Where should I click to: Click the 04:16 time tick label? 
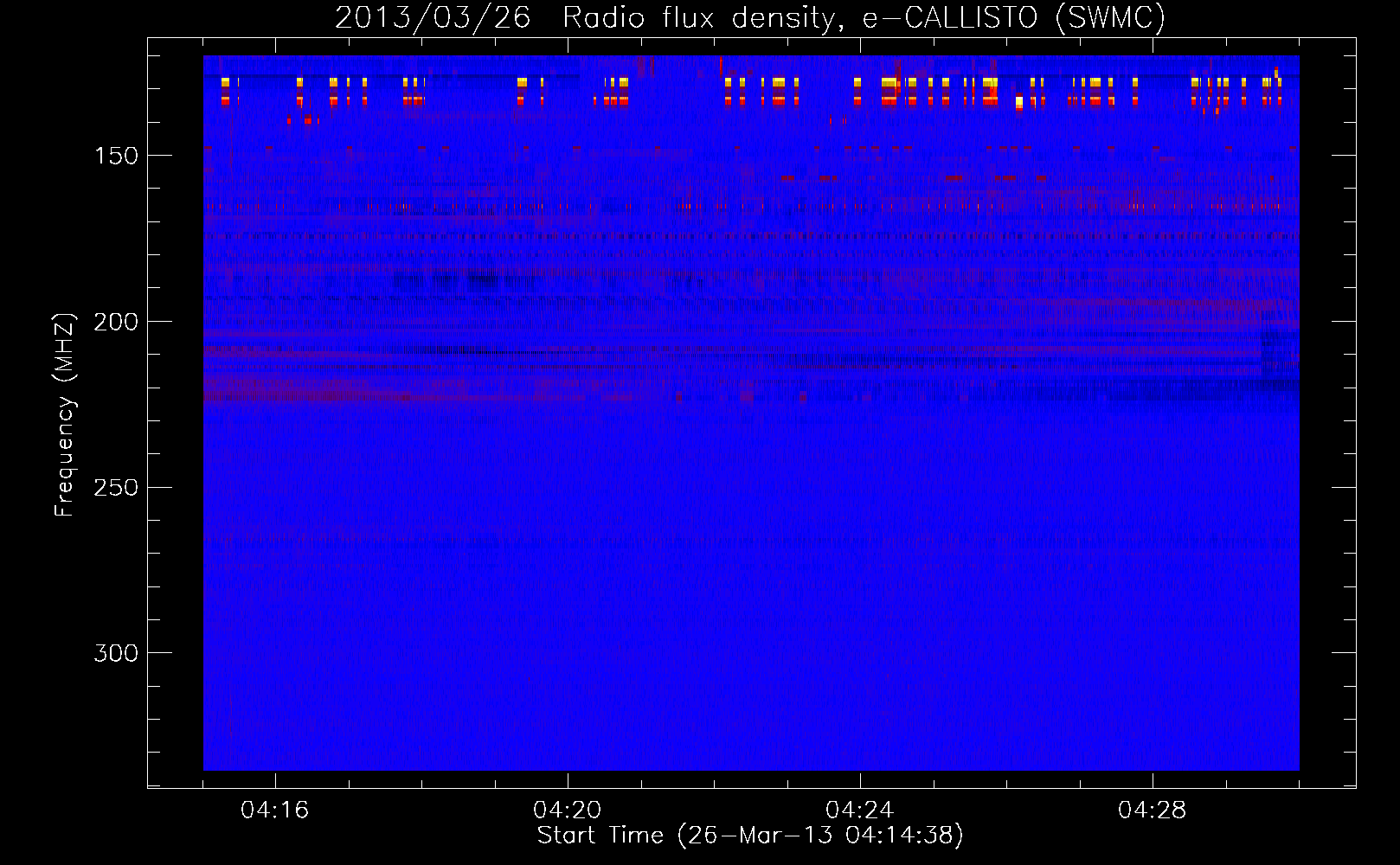click(x=275, y=811)
